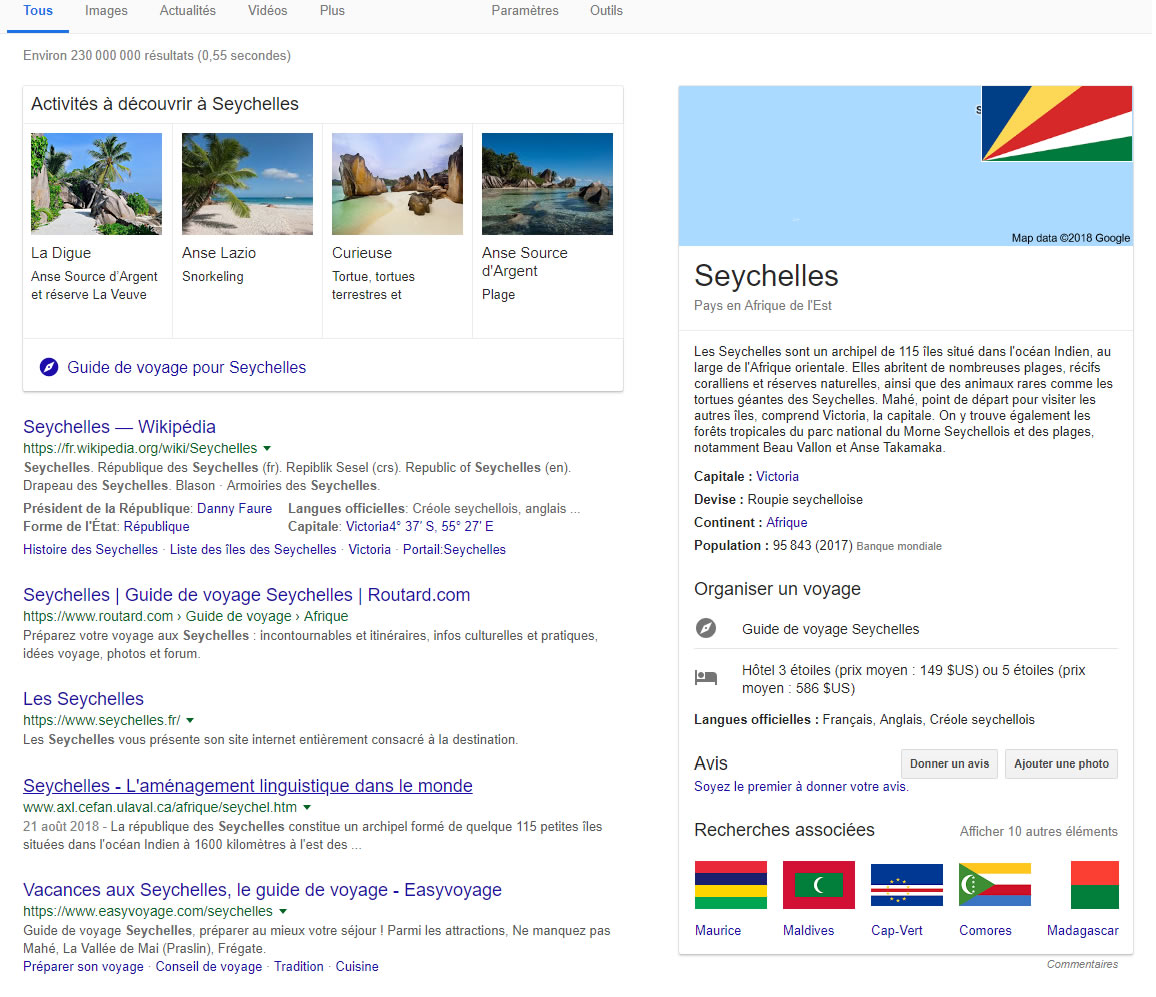Screen dimensions: 1156x997
Task: Click the Donner un avis button
Action: (950, 764)
